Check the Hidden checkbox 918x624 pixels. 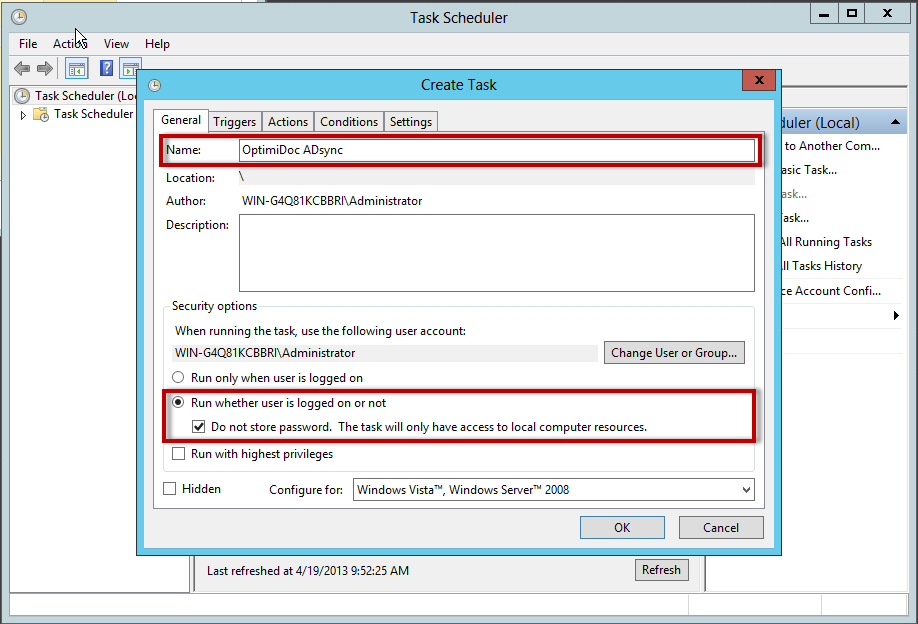(x=169, y=489)
